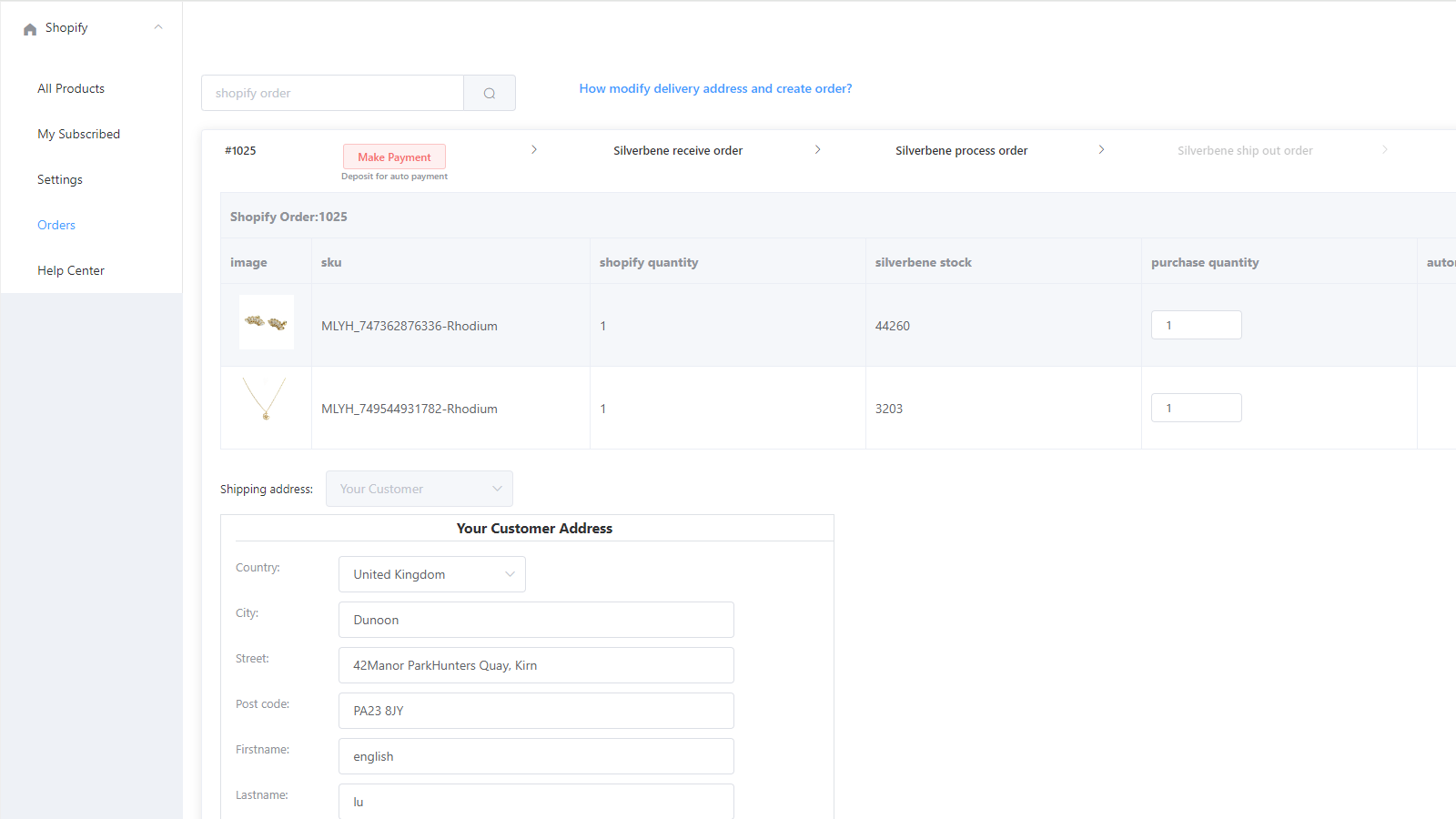This screenshot has height=819, width=1456.
Task: Click the magnifier search button
Action: (490, 93)
